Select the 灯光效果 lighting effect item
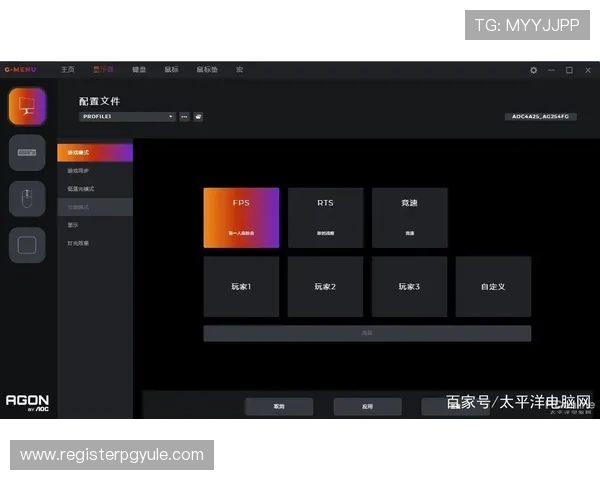This screenshot has width=600, height=480. (x=95, y=243)
